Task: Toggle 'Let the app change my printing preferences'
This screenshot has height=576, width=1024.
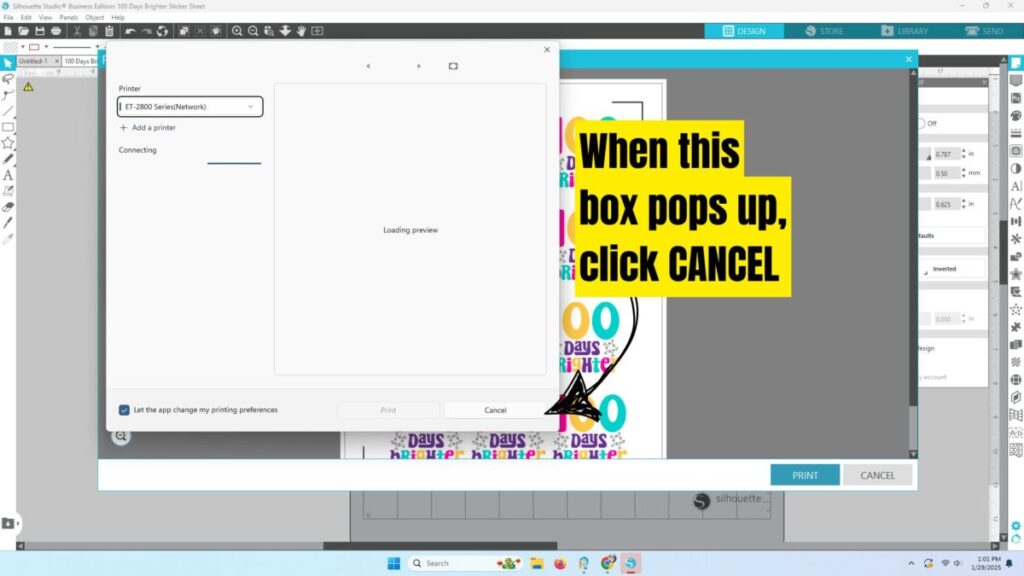Action: pyautogui.click(x=124, y=410)
